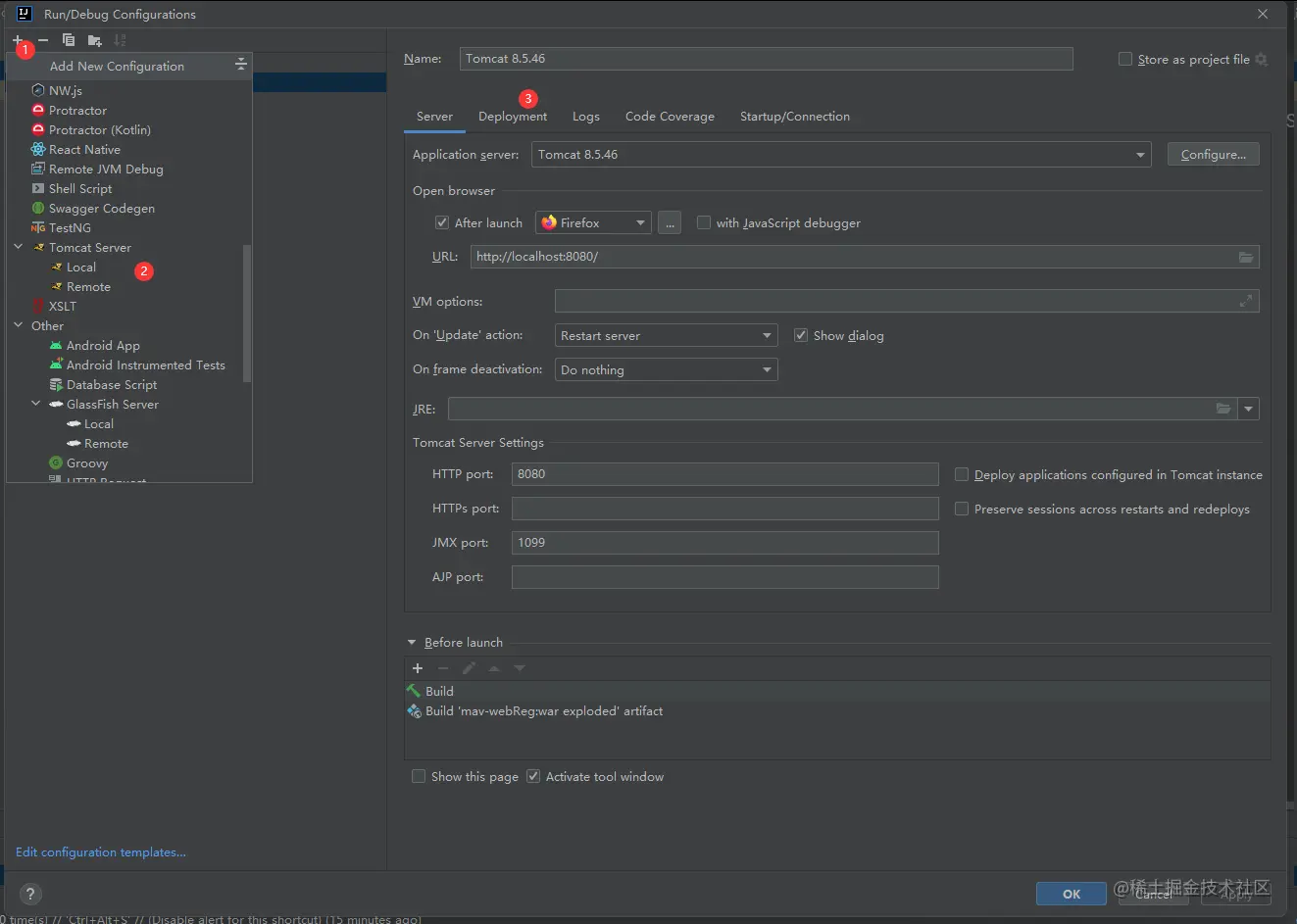Open the Firefox browser dropdown
The width and height of the screenshot is (1297, 924).
(x=593, y=222)
